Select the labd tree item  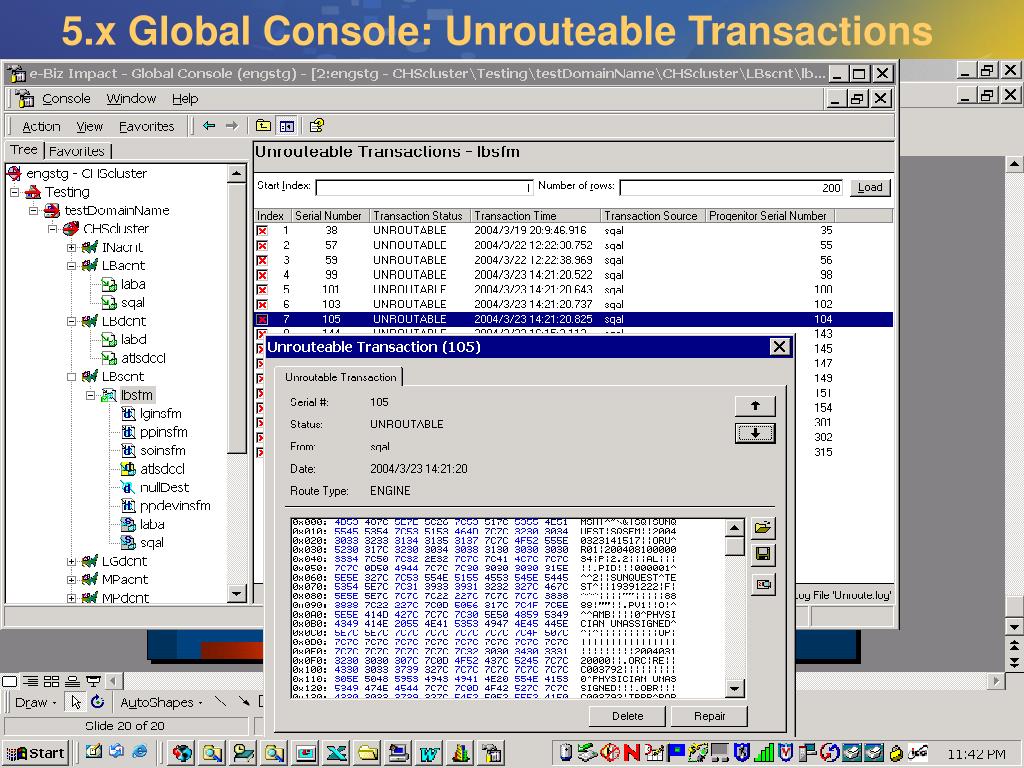point(133,340)
